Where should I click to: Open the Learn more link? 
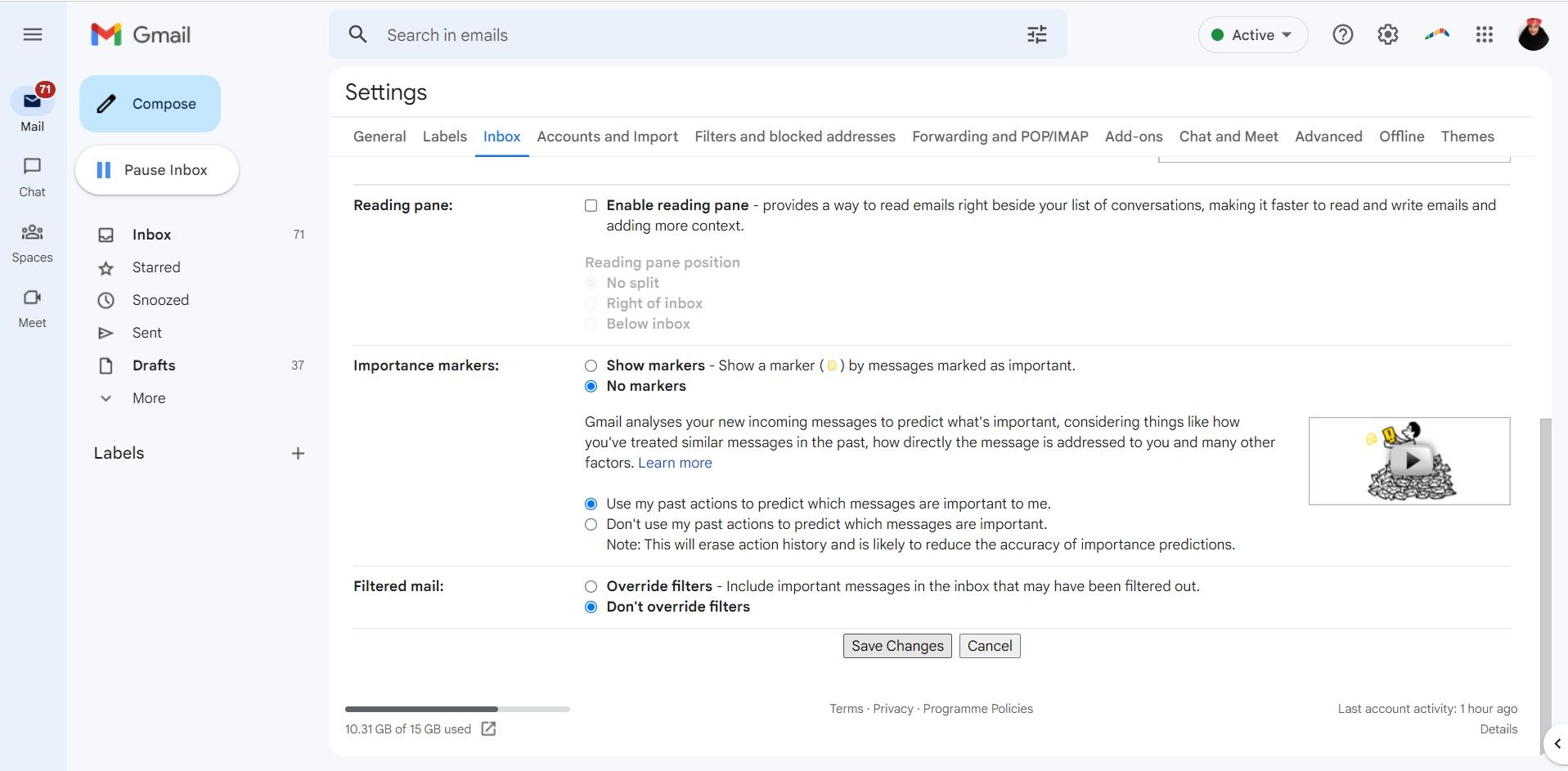pyautogui.click(x=675, y=463)
